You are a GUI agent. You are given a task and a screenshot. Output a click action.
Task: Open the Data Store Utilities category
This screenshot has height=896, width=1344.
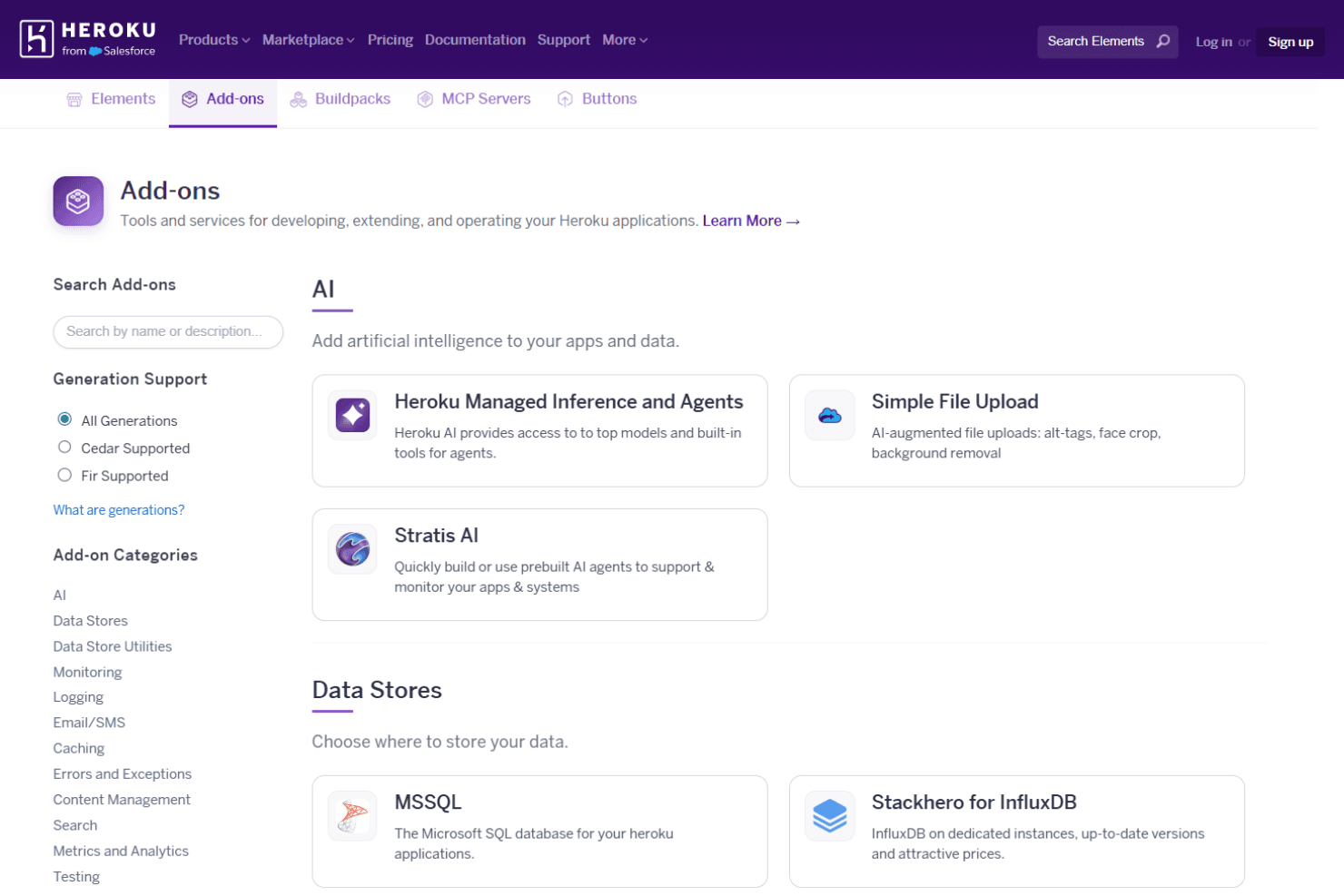[x=113, y=646]
